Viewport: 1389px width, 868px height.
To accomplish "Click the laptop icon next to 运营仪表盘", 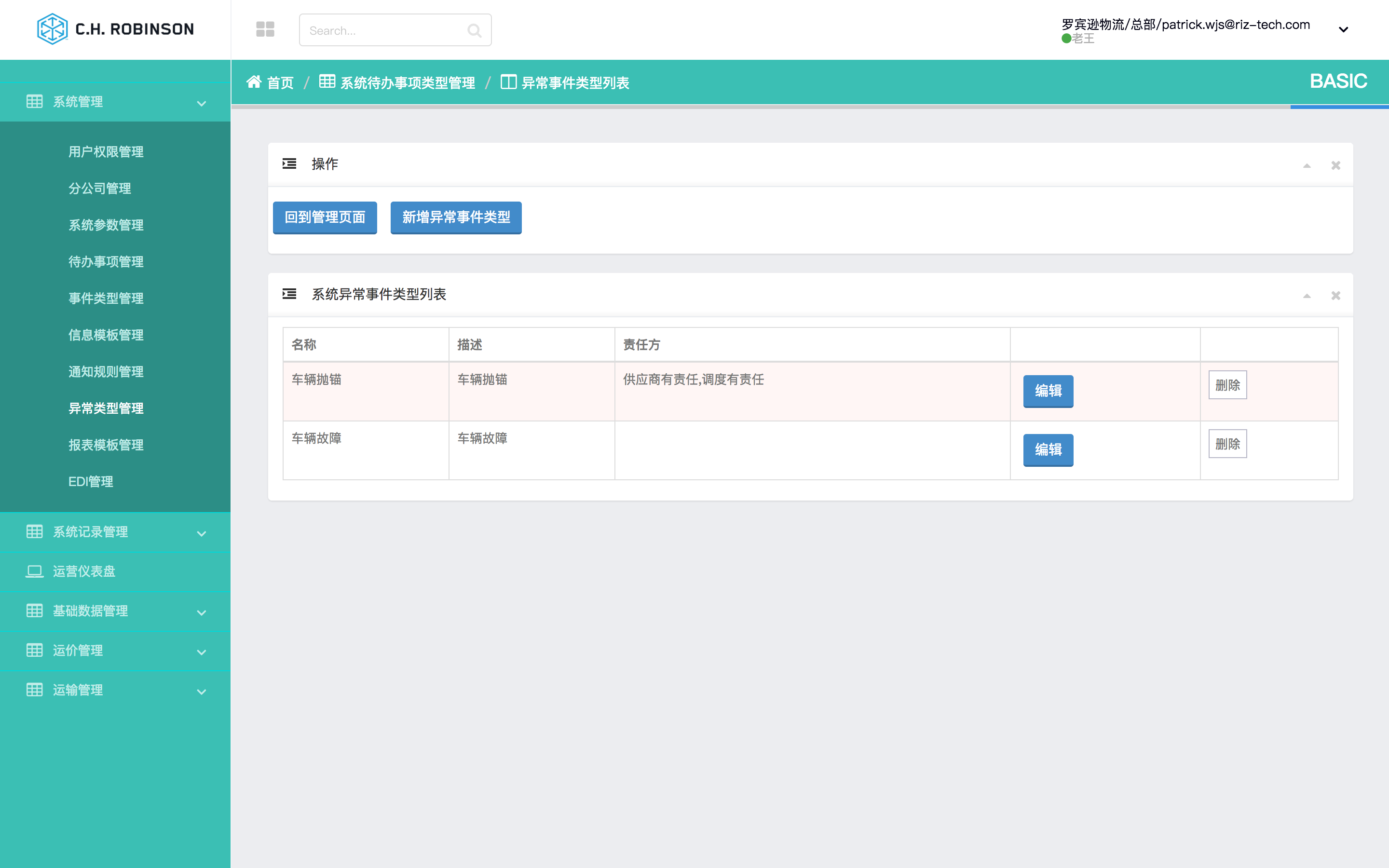I will [x=34, y=571].
